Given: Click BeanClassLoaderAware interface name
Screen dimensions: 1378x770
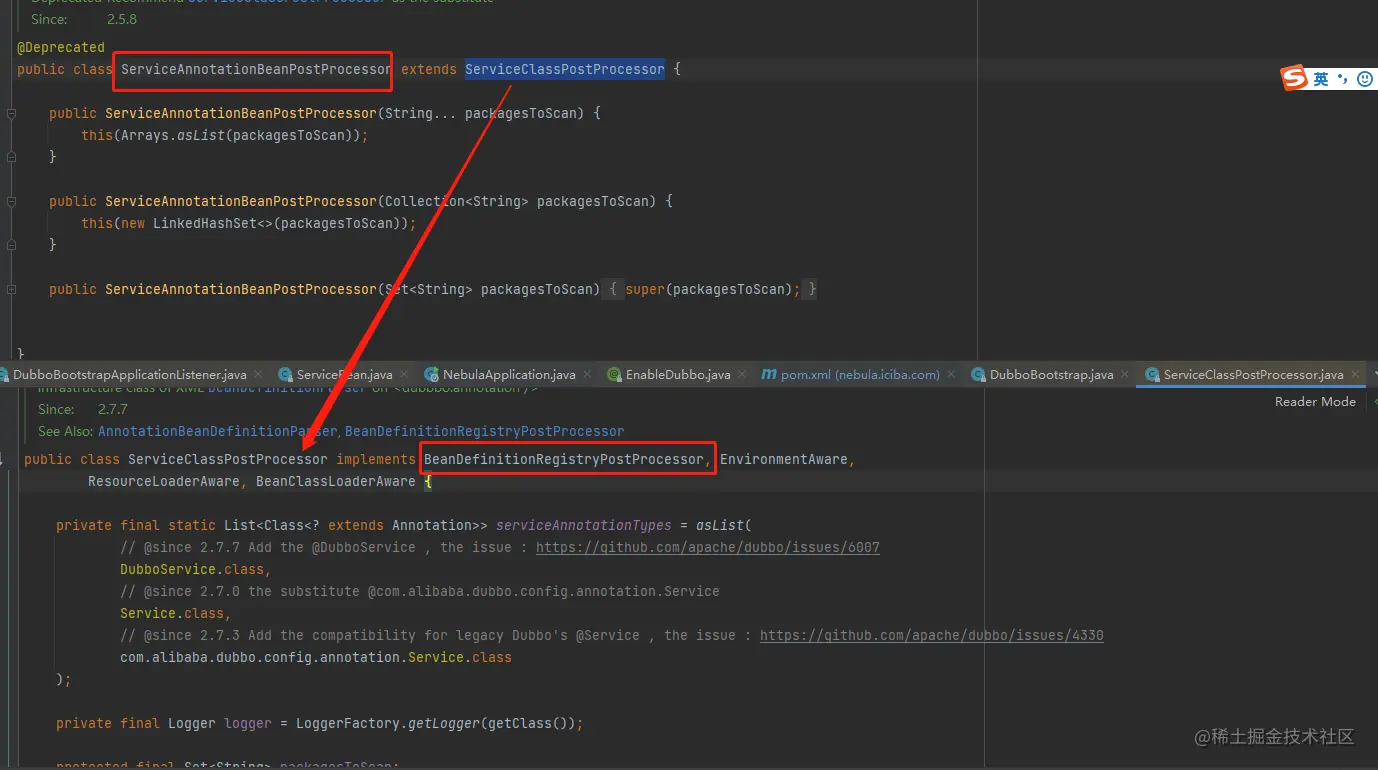Looking at the screenshot, I should 336,482.
